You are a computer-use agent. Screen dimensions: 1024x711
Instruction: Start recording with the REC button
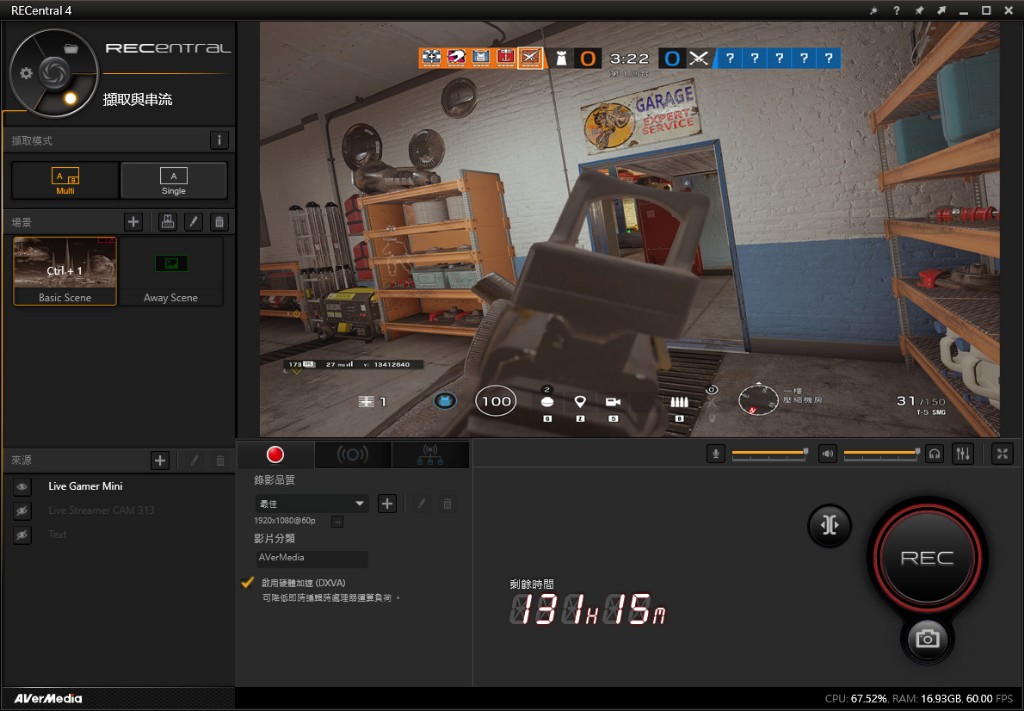tap(927, 558)
